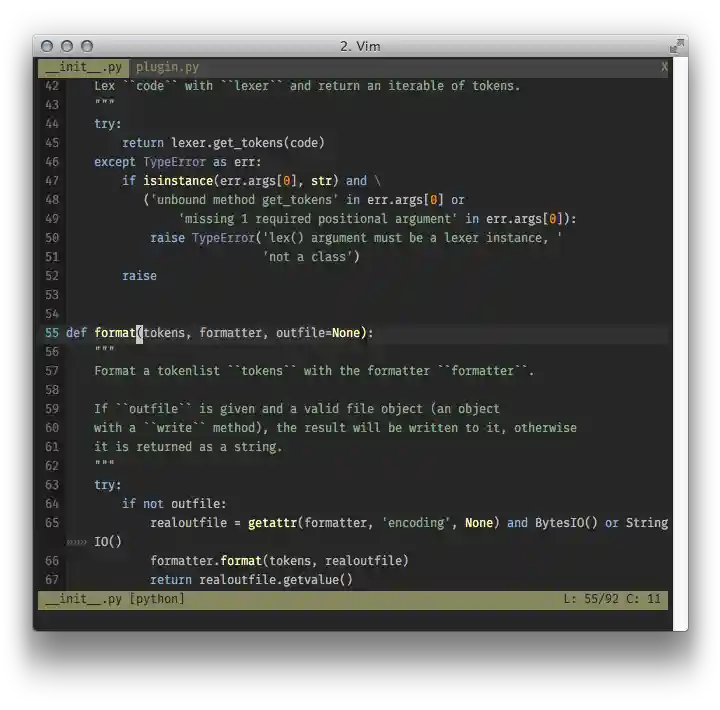The height and width of the screenshot is (710, 720).
Task: Click 'Format a tokenlist' docstring line
Action: 315,371
